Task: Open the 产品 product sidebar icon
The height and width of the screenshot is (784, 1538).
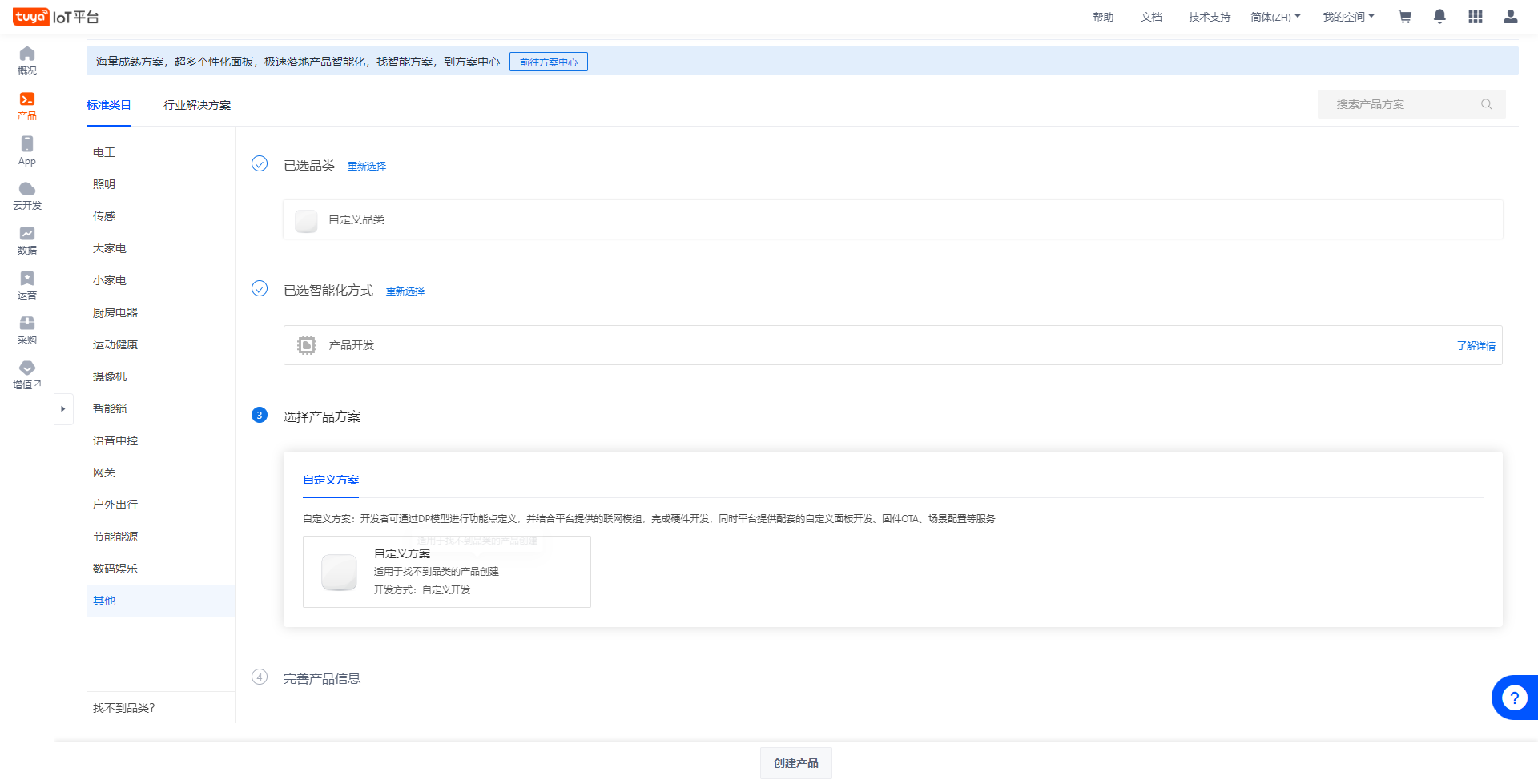Action: click(27, 106)
